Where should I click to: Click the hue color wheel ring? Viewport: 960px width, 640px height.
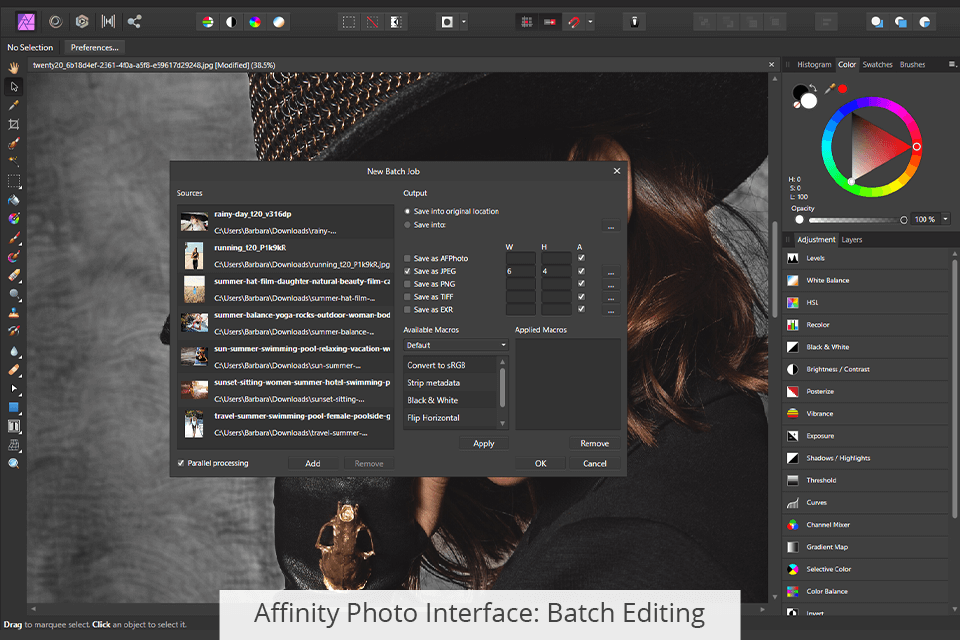pos(871,103)
